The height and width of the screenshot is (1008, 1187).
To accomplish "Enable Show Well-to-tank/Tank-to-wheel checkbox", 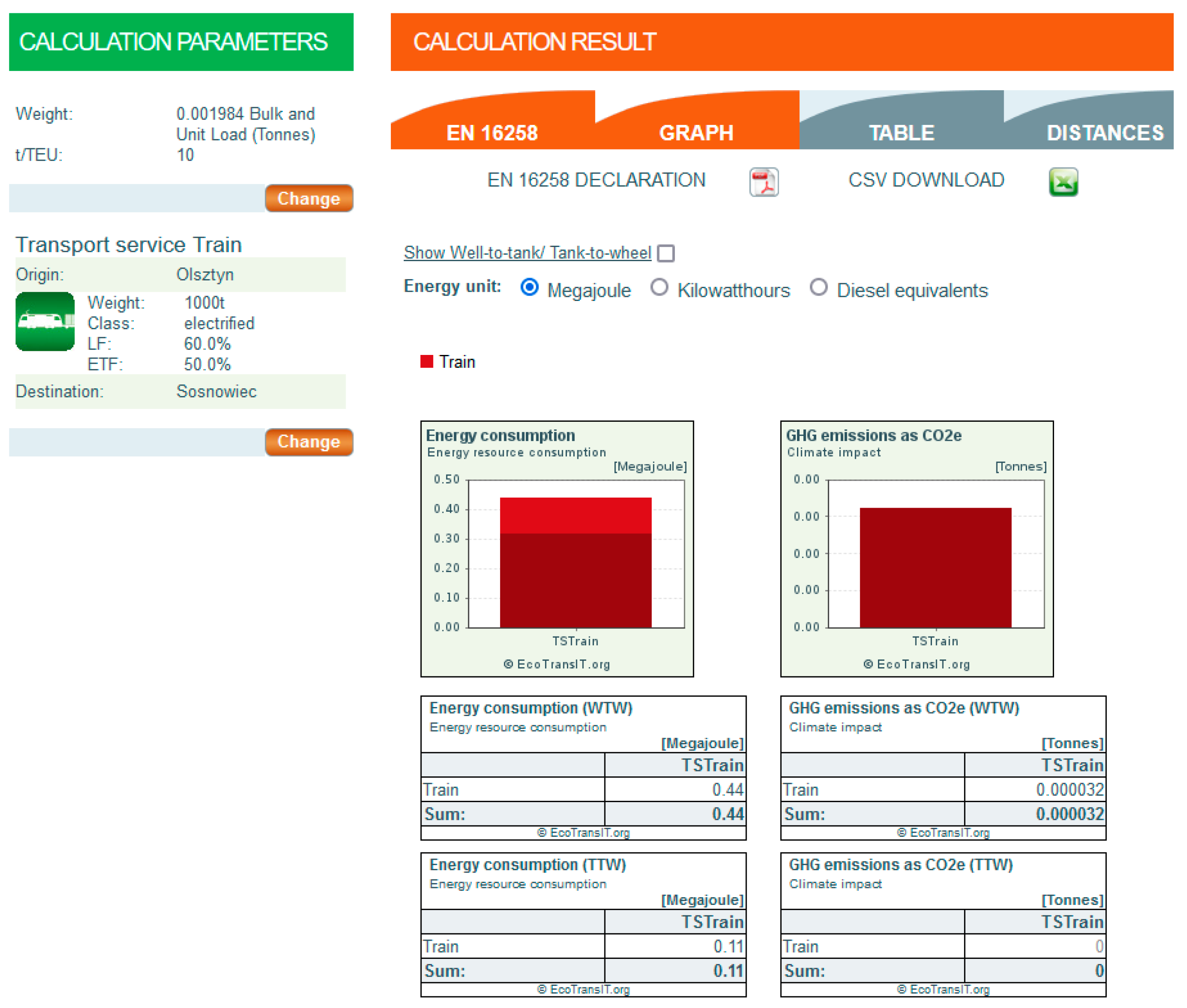I will point(665,253).
